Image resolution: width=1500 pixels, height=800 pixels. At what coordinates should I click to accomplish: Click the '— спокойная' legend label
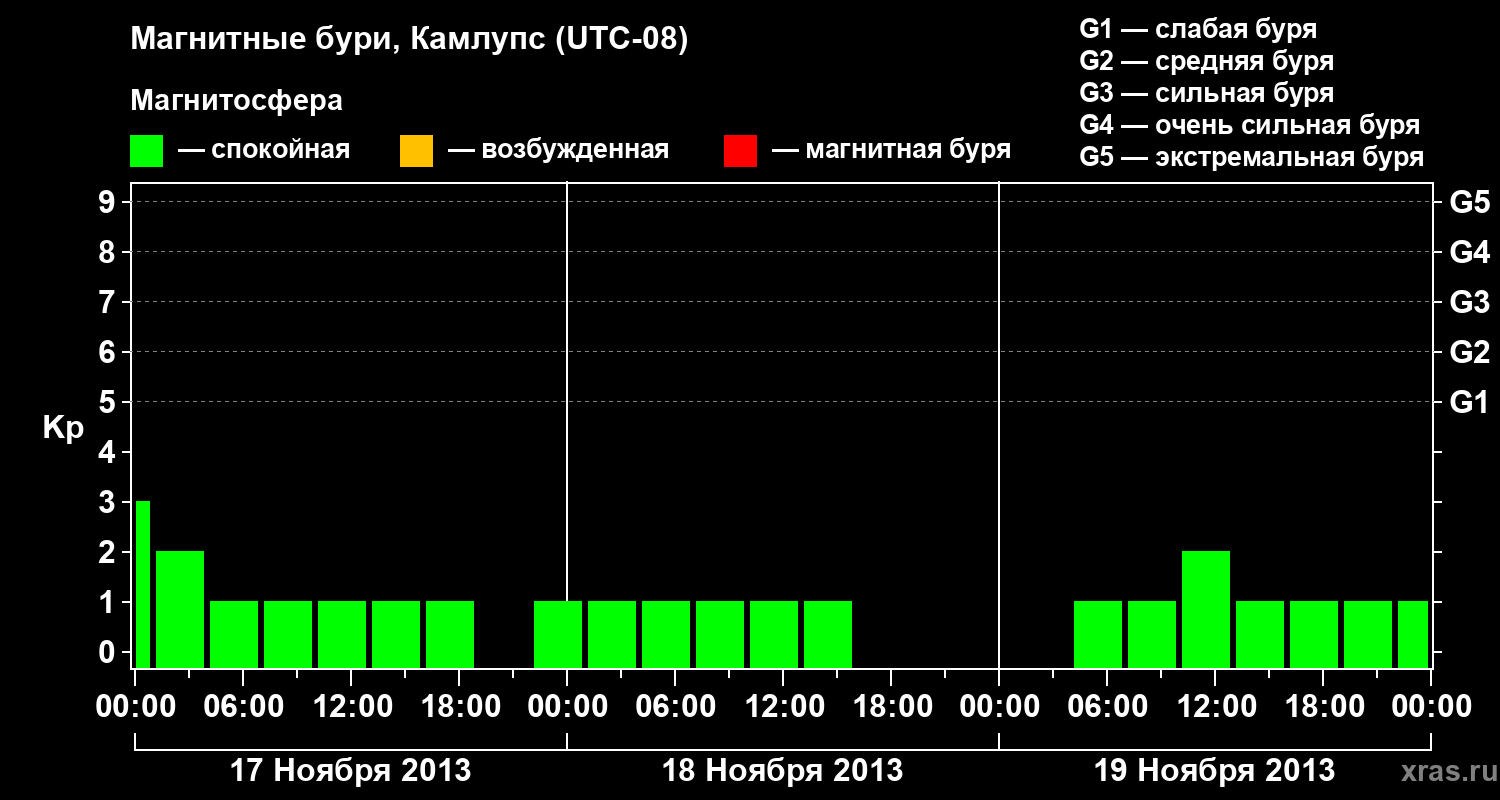pyautogui.click(x=264, y=150)
